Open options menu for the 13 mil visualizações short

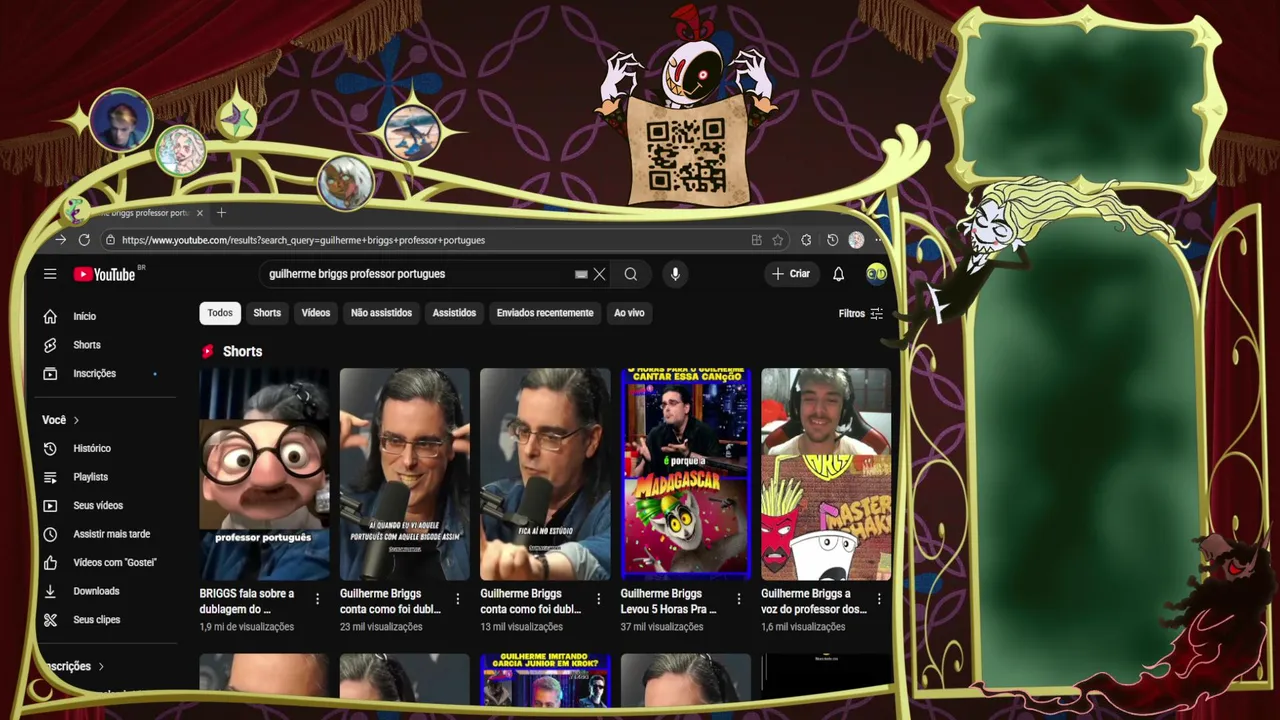(x=598, y=599)
